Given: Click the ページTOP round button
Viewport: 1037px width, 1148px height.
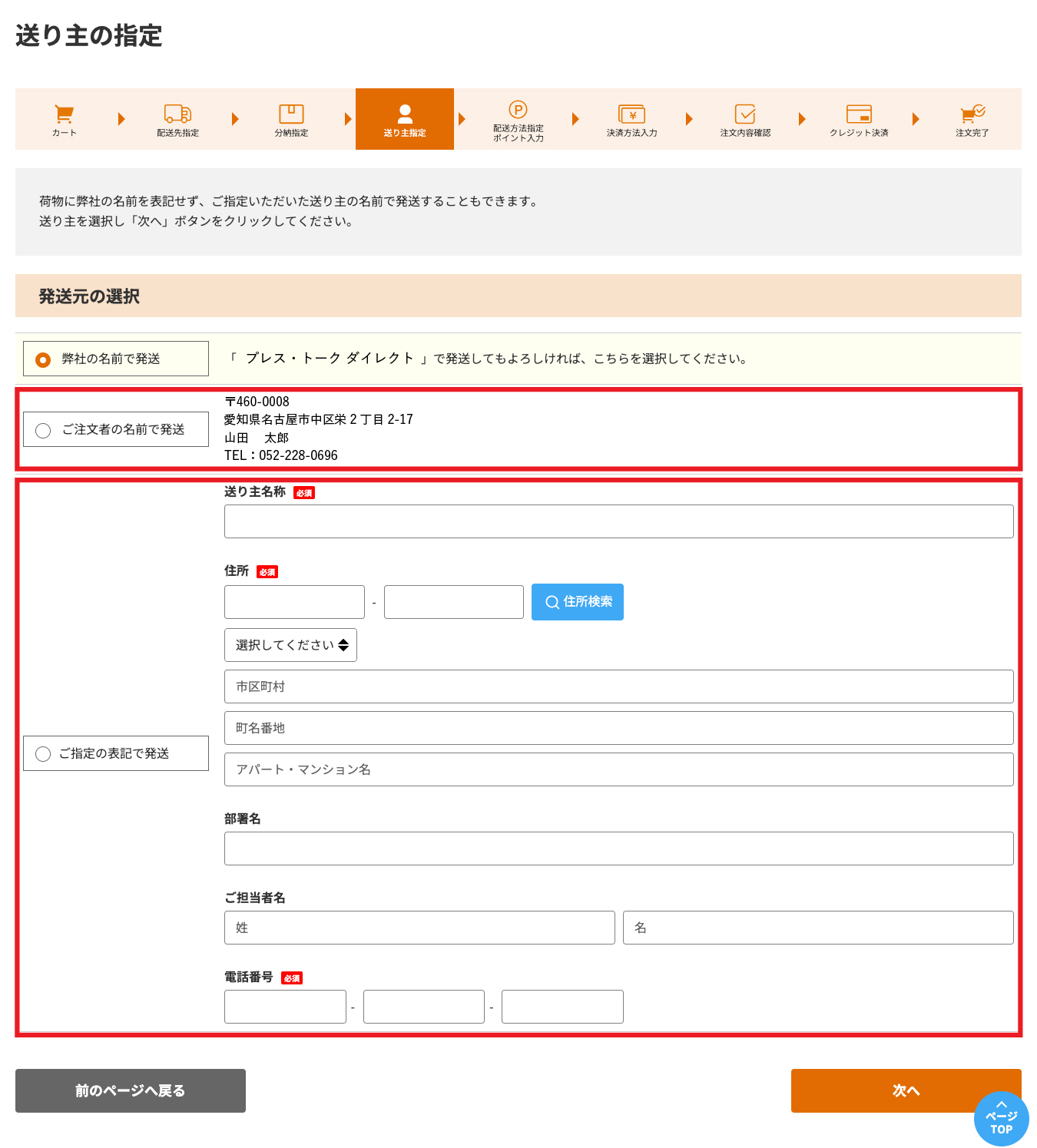Looking at the screenshot, I should [1002, 1119].
